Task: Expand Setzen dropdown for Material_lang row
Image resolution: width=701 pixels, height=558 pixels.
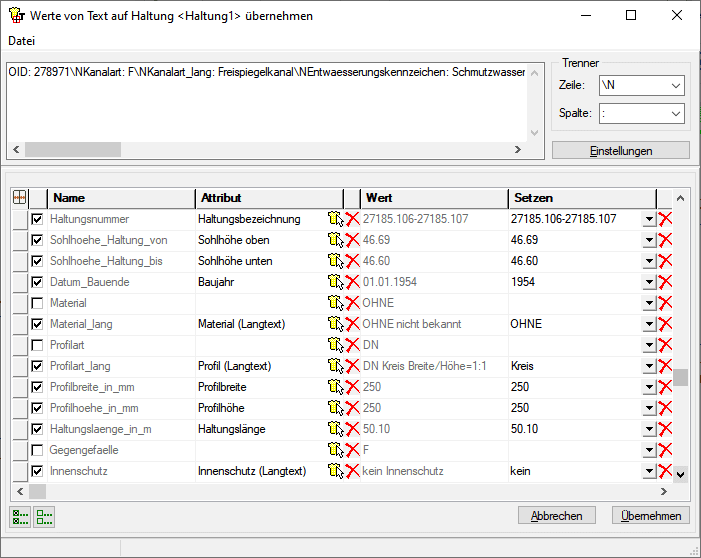Action: pos(649,324)
